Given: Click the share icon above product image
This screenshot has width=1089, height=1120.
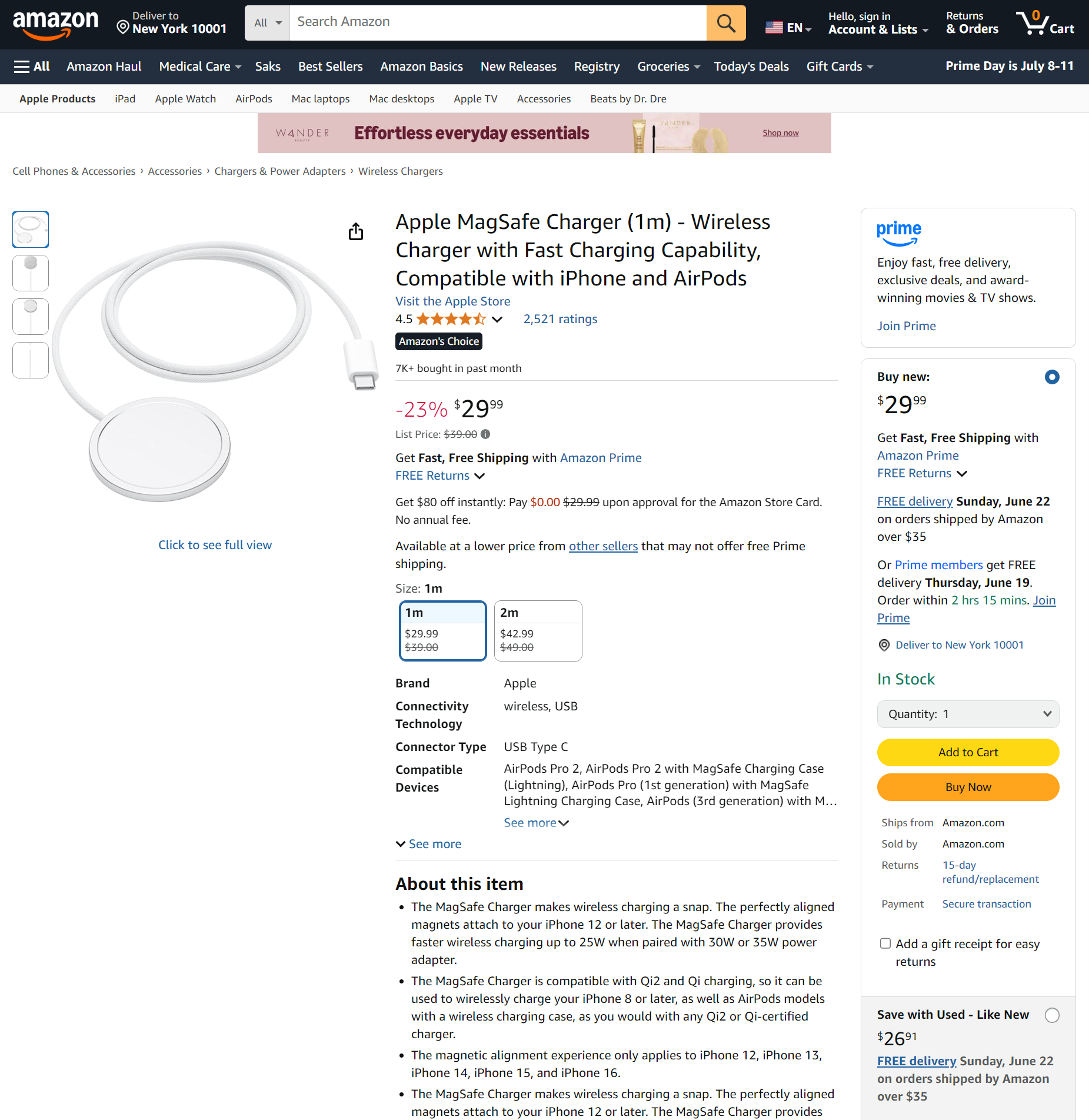Looking at the screenshot, I should click(356, 232).
